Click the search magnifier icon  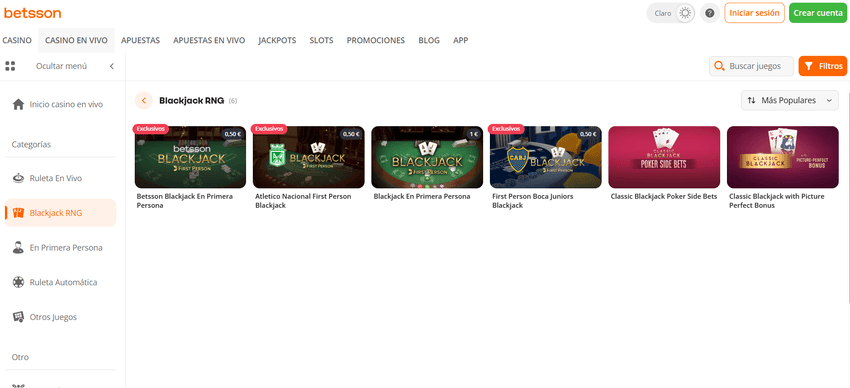719,66
